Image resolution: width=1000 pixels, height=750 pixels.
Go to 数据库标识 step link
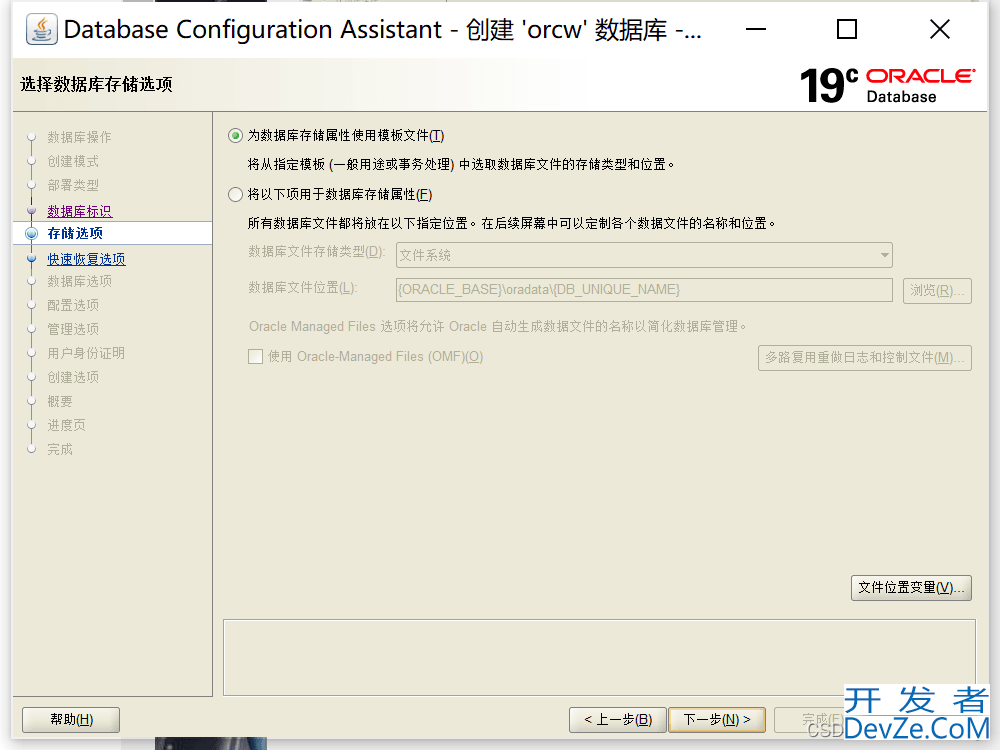80,211
